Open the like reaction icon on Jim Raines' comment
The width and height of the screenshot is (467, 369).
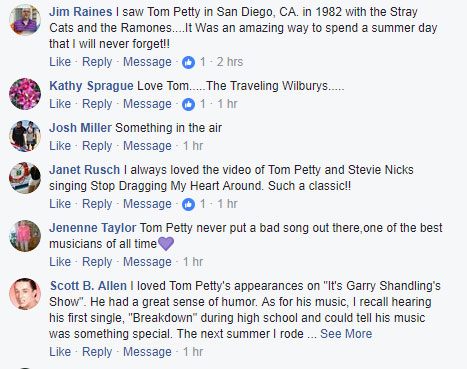tap(188, 62)
